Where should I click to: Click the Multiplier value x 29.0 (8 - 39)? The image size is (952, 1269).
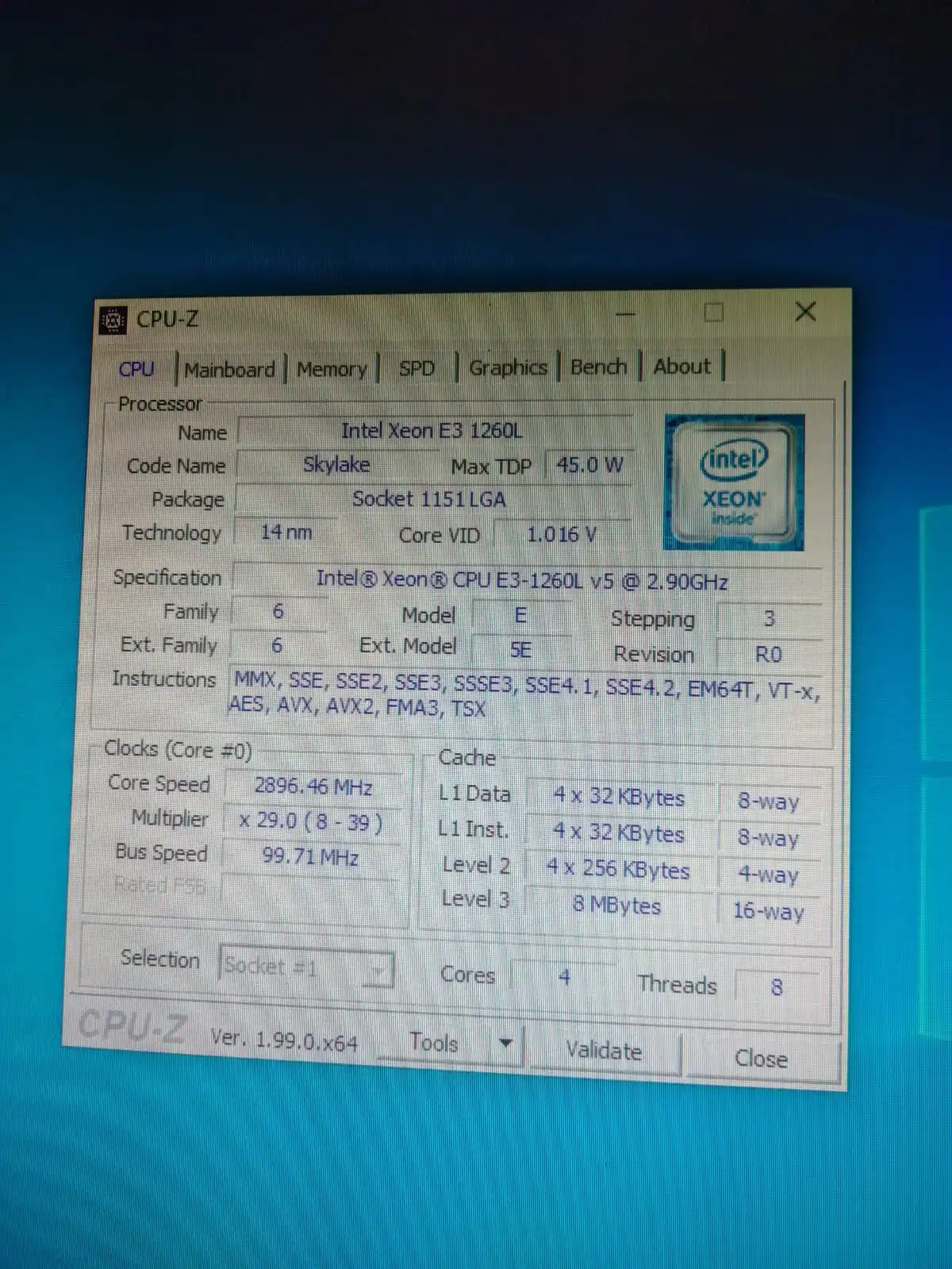pos(311,821)
